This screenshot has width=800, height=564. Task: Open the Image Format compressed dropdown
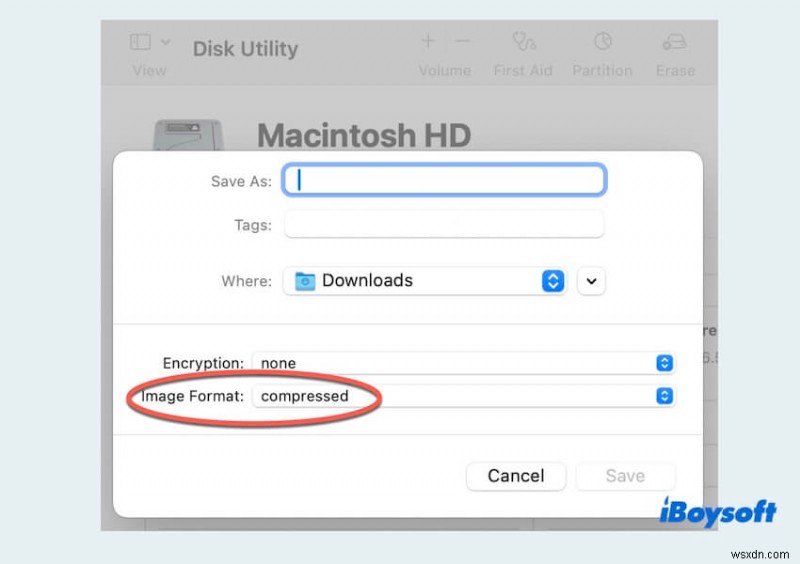464,396
